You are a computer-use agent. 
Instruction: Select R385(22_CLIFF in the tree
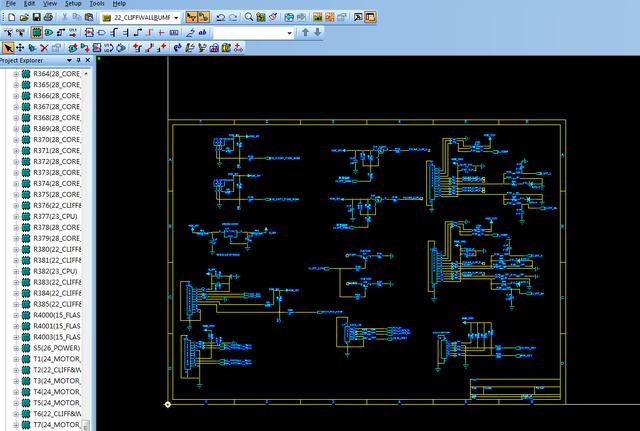[57, 304]
